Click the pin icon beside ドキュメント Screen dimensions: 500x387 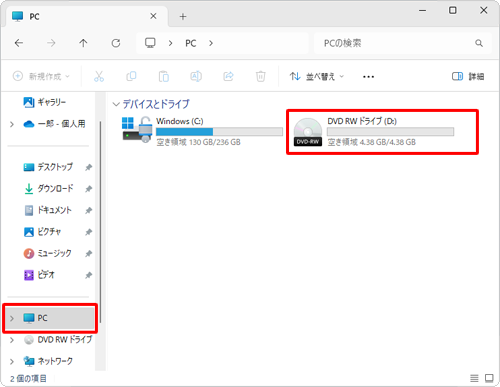click(x=88, y=211)
